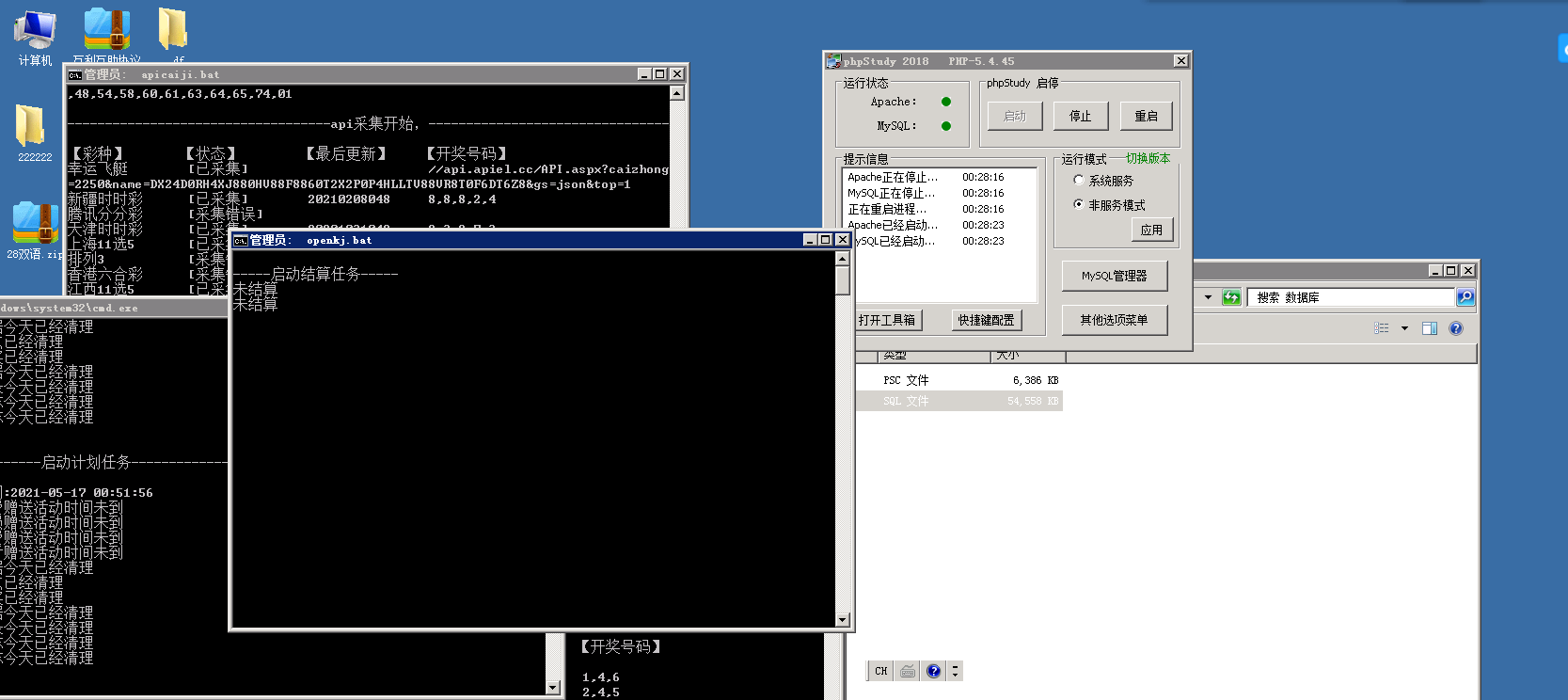Open the address bar history dropdown
Screen dimensions: 1568x700
pos(1208,297)
